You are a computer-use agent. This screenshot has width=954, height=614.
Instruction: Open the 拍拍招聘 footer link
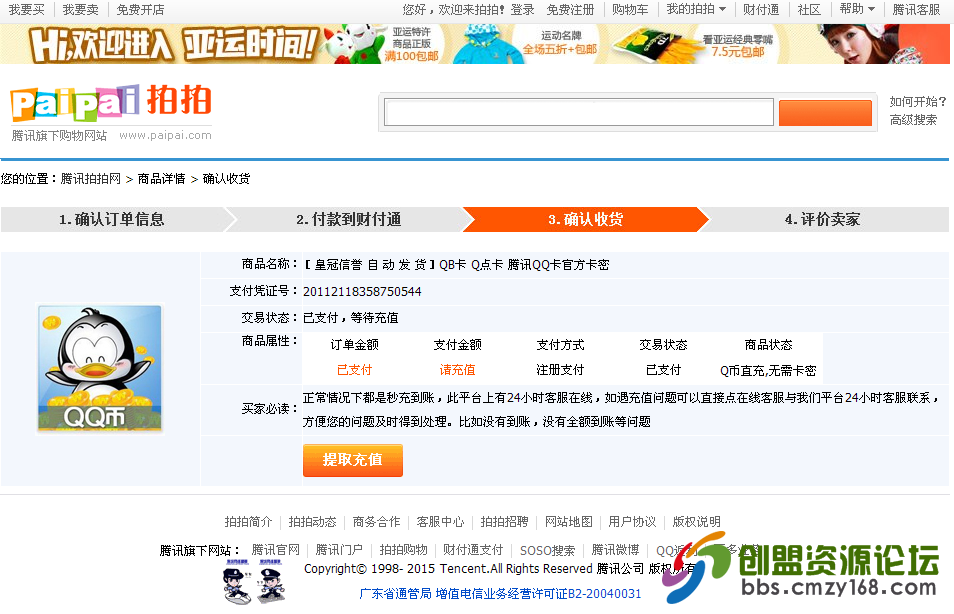click(x=504, y=522)
